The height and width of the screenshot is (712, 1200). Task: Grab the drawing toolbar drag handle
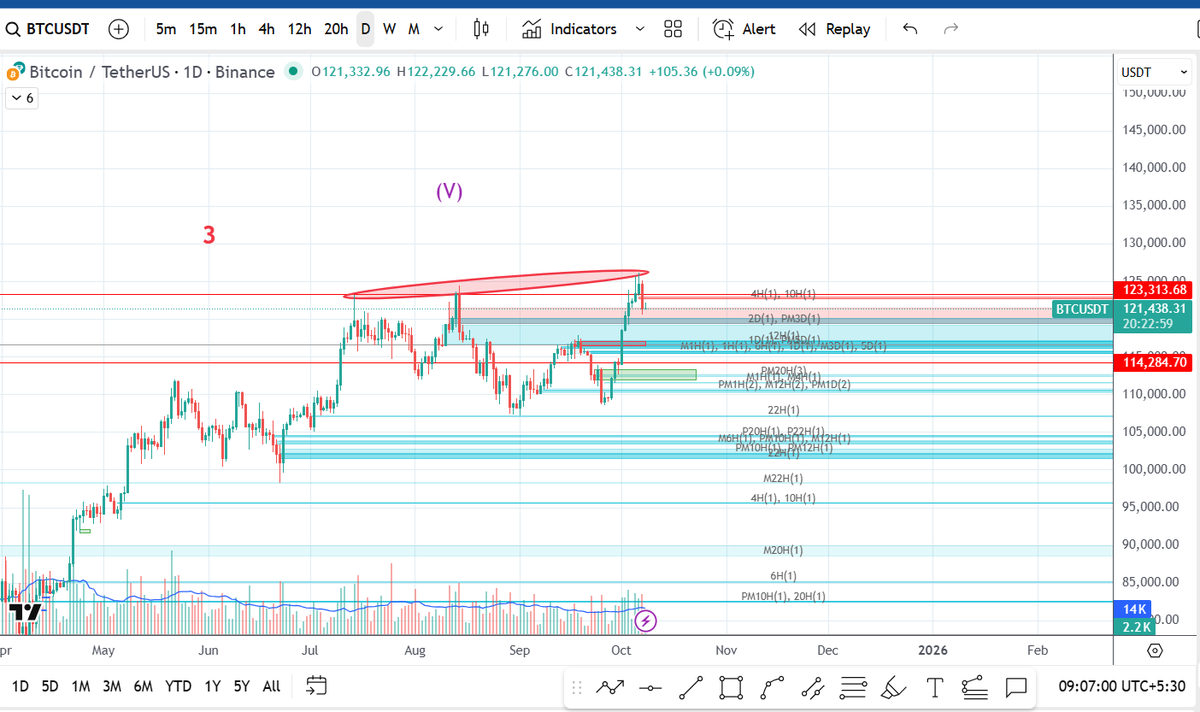577,688
